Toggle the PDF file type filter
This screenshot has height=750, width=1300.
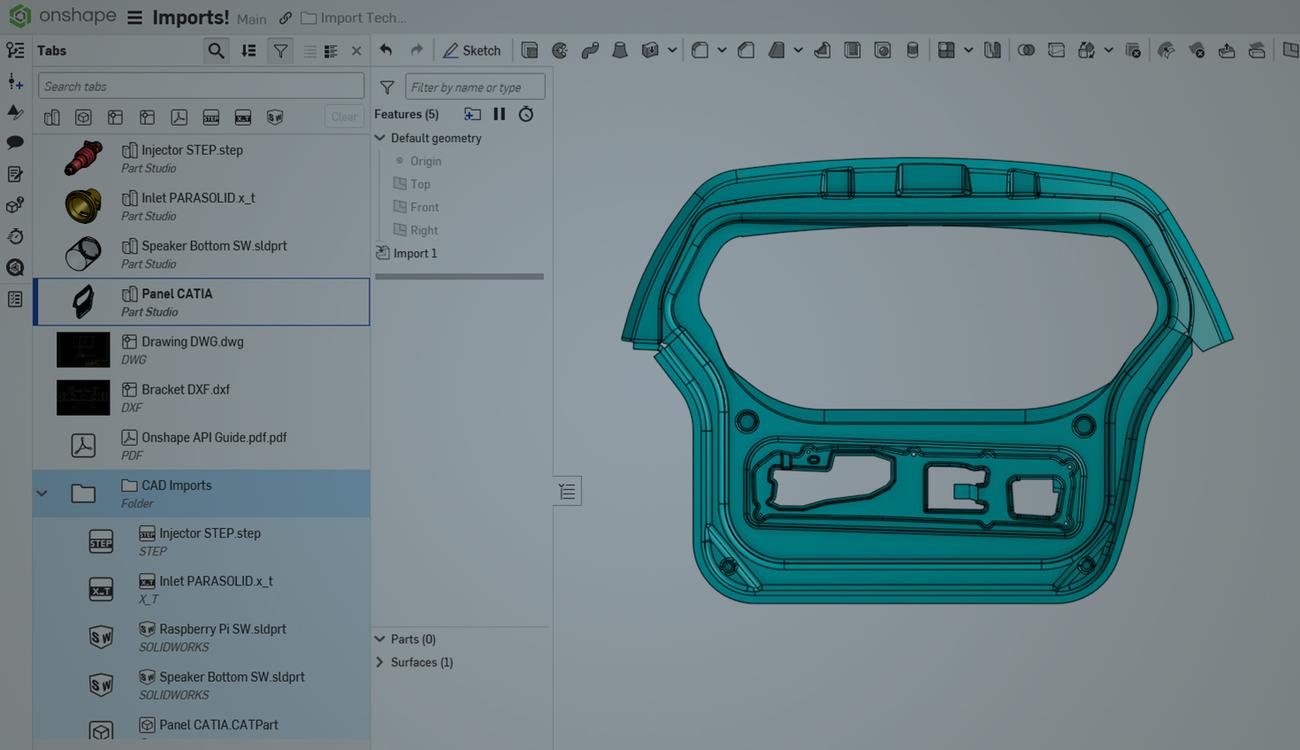179,117
